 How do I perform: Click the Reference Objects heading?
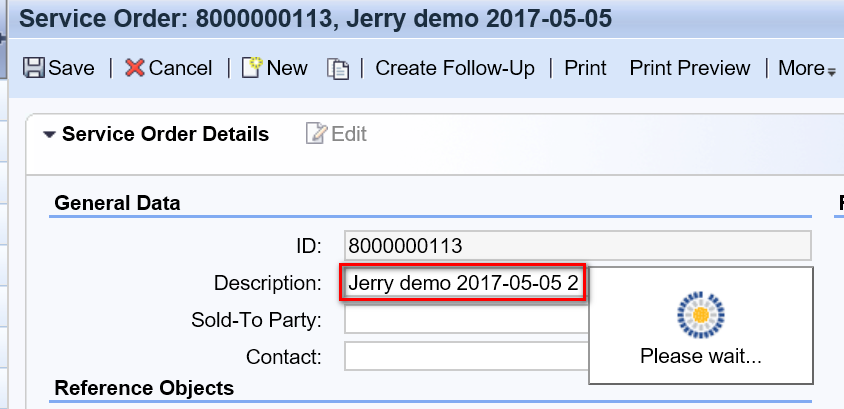144,388
